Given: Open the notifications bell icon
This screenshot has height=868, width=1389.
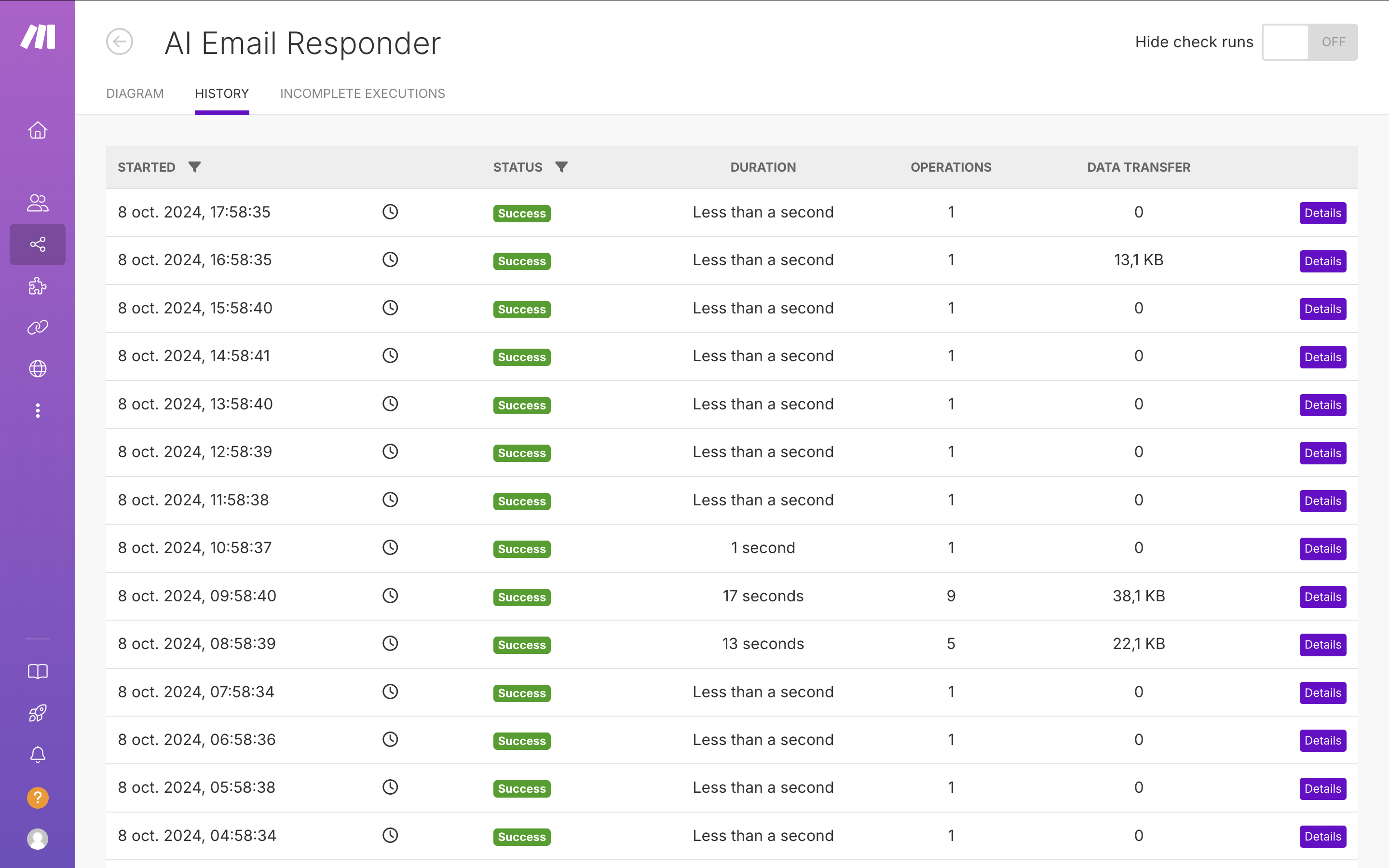Looking at the screenshot, I should [x=37, y=754].
